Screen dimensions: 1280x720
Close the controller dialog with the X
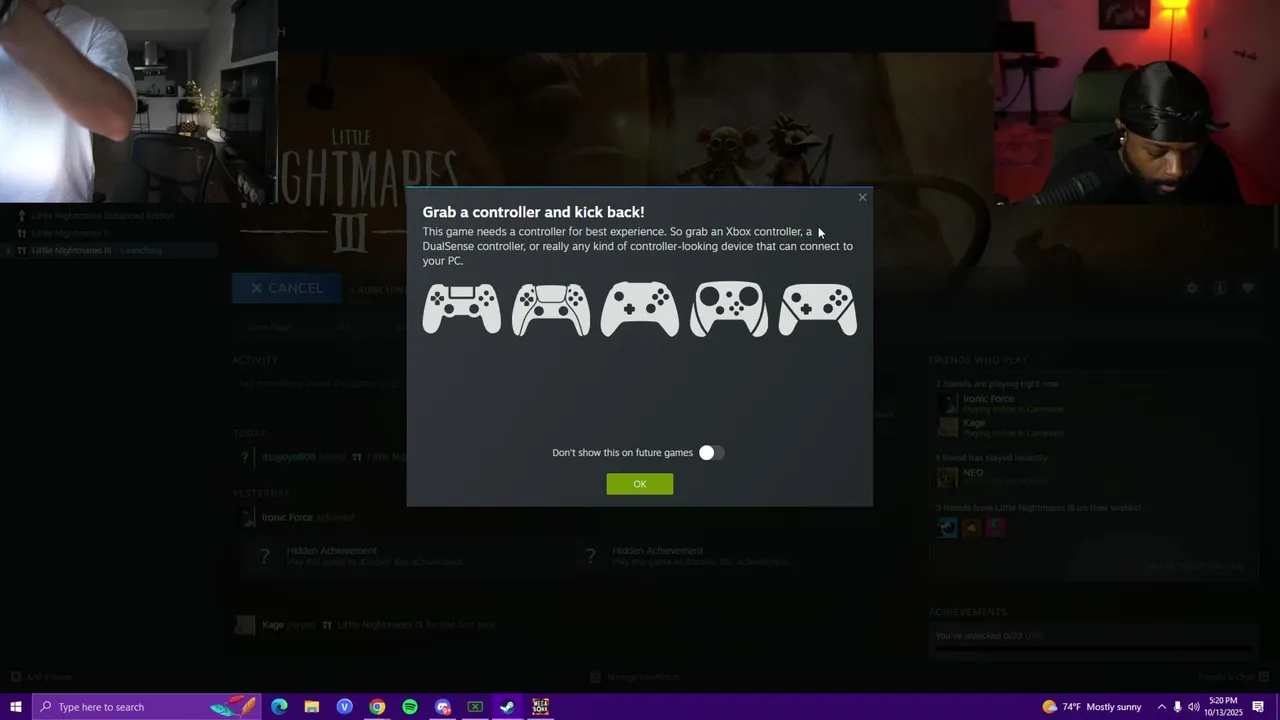pyautogui.click(x=862, y=197)
